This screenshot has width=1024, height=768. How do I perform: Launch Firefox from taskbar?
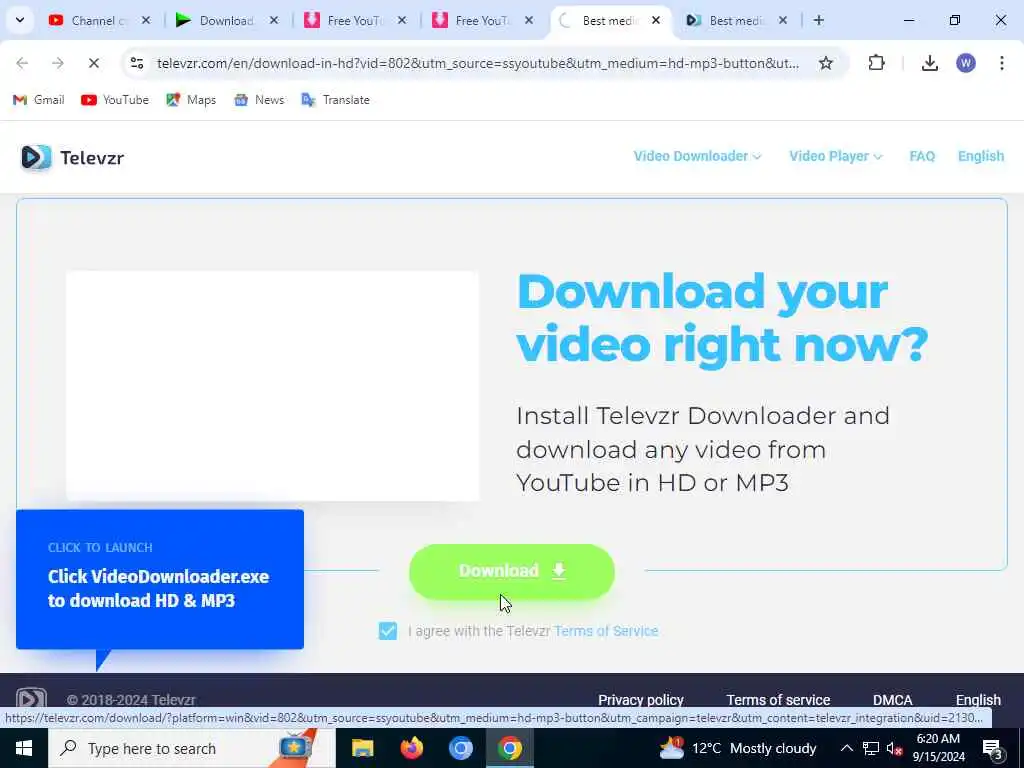411,748
